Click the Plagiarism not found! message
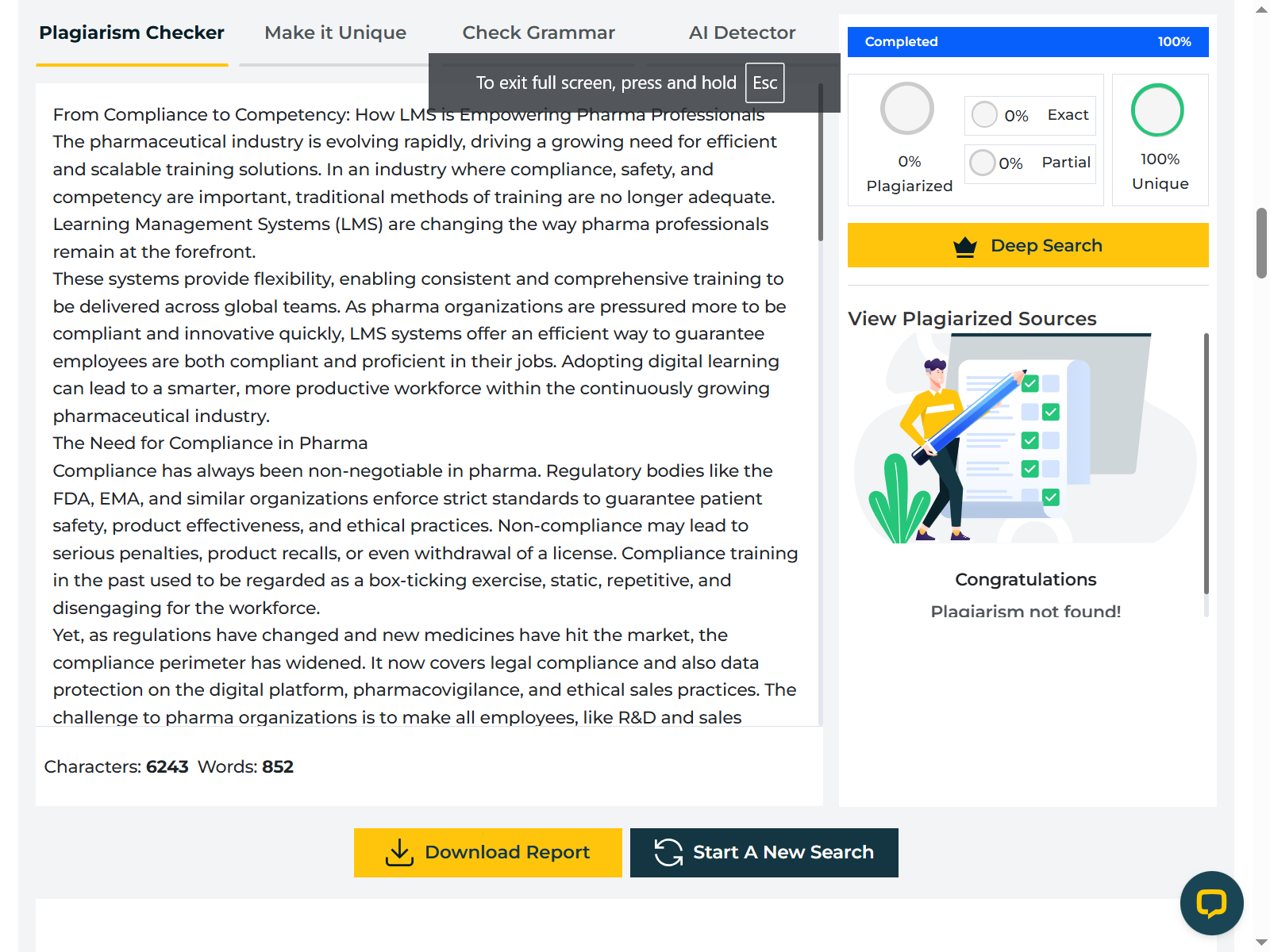The image size is (1270, 952). click(x=1026, y=610)
